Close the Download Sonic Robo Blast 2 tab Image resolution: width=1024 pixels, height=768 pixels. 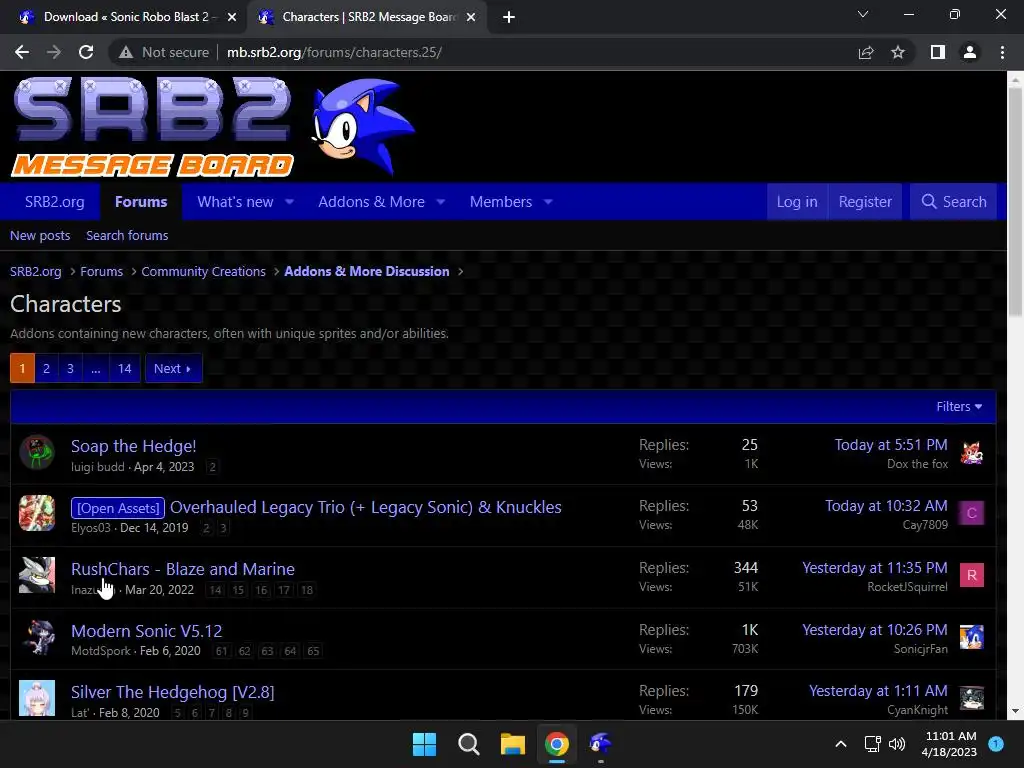232,17
